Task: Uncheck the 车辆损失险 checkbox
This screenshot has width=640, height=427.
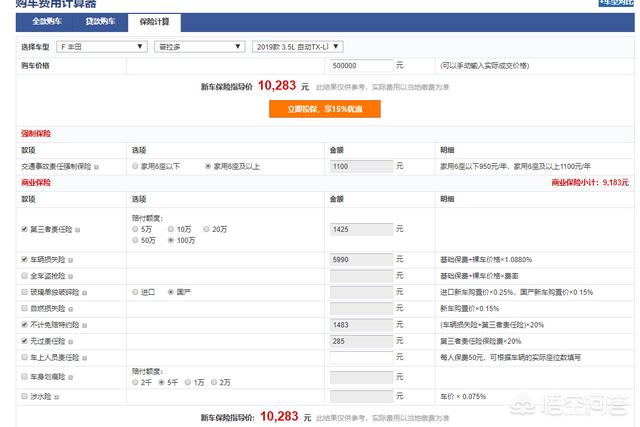Action: click(24, 259)
